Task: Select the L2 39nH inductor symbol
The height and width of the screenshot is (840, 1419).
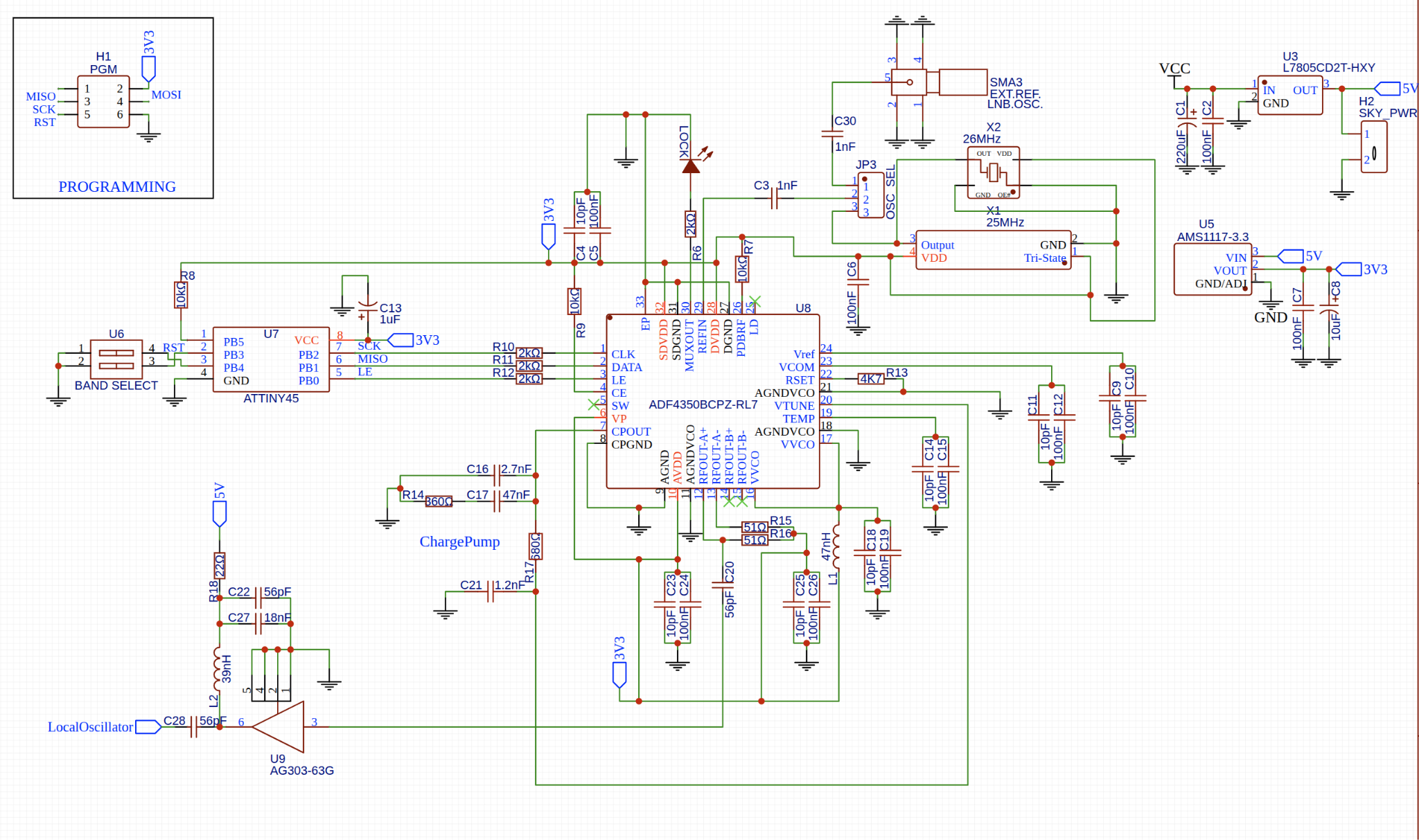Action: [217, 670]
